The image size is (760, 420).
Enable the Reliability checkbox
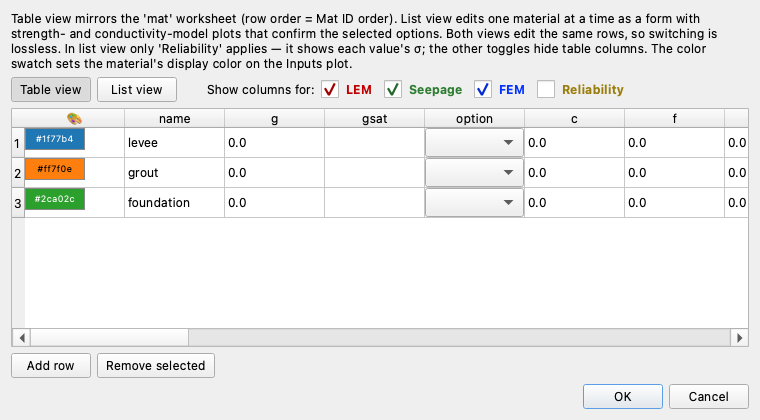point(546,90)
